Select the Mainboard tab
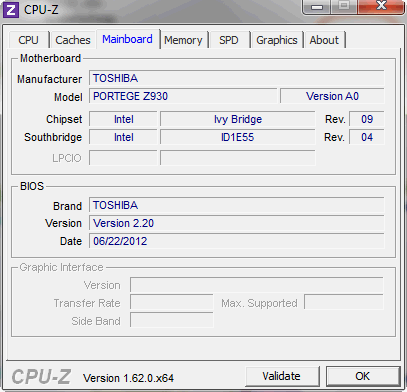 click(x=128, y=39)
